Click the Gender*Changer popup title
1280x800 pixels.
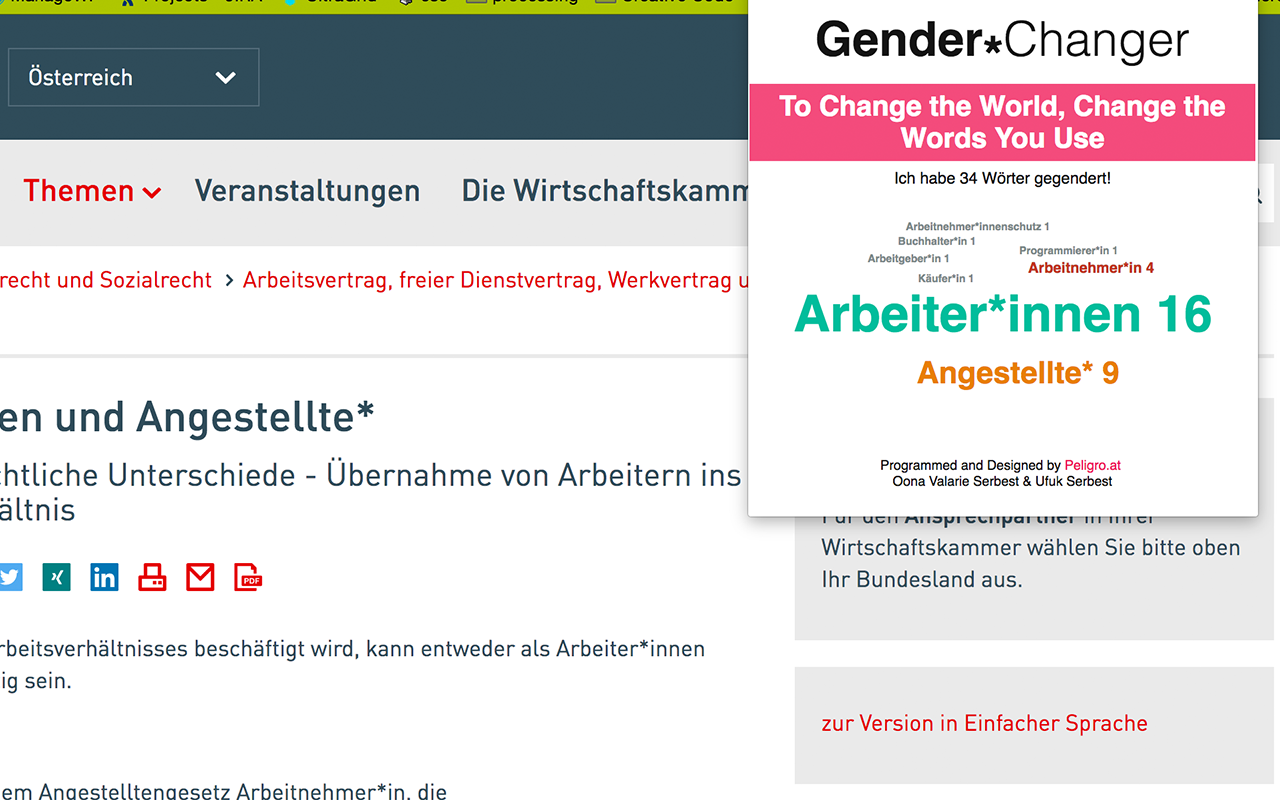pos(1002,41)
